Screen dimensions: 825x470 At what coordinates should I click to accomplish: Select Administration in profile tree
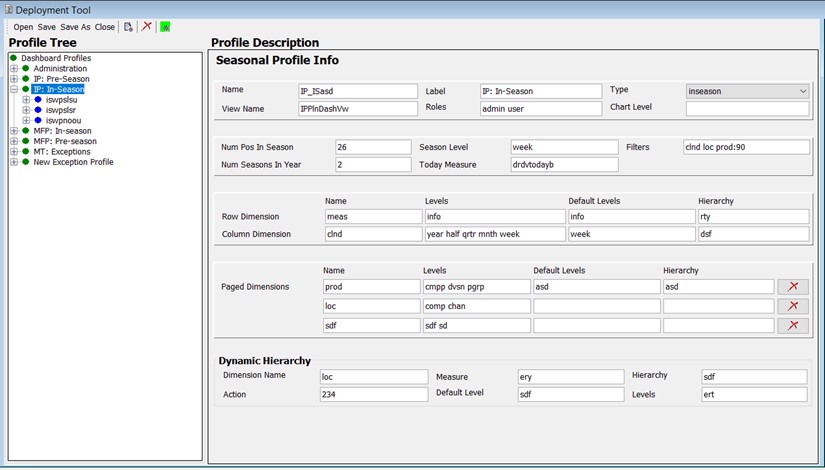(x=60, y=68)
